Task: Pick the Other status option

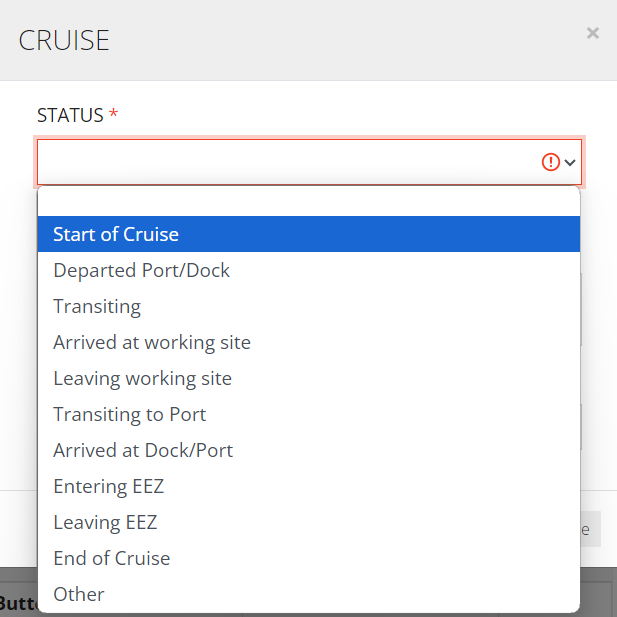Action: tap(308, 594)
